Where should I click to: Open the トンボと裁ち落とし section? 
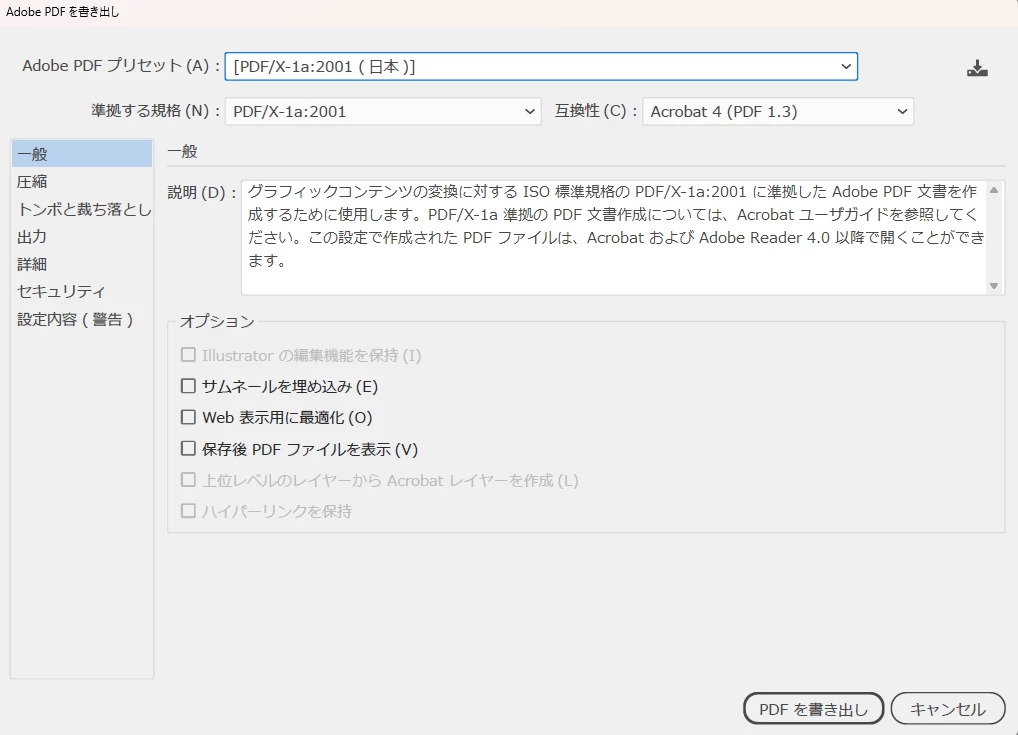click(82, 209)
